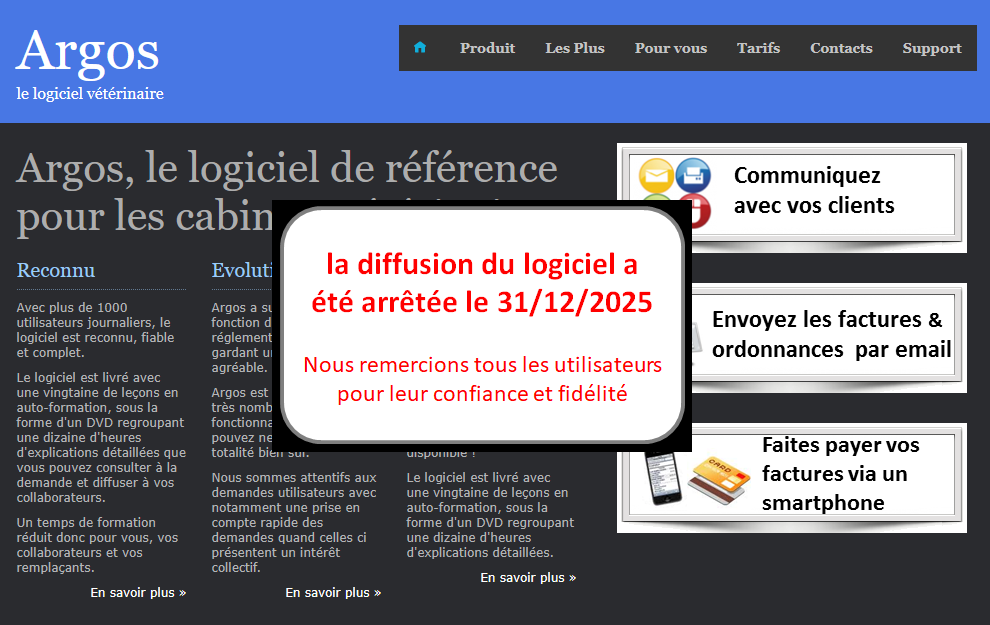
Task: Go to the Pour vous page
Action: tap(670, 48)
